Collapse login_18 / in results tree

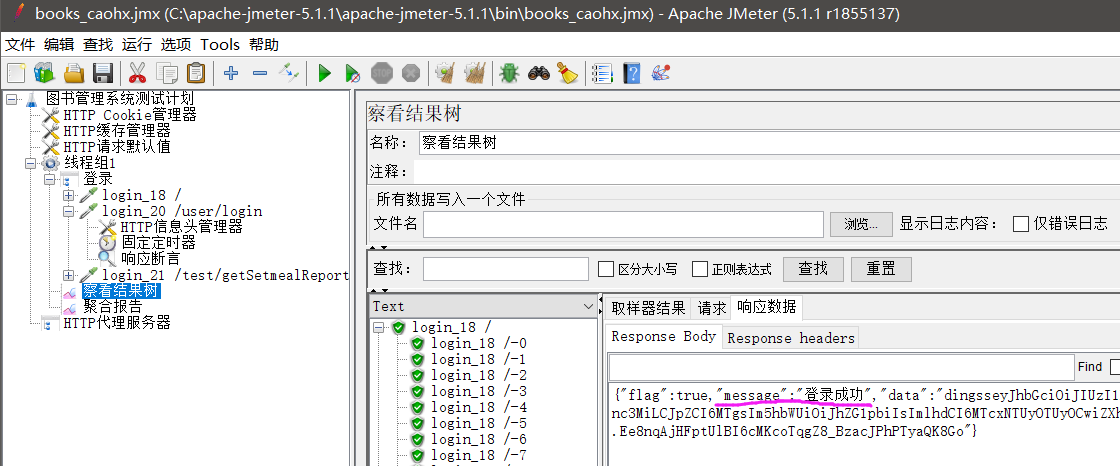point(379,327)
